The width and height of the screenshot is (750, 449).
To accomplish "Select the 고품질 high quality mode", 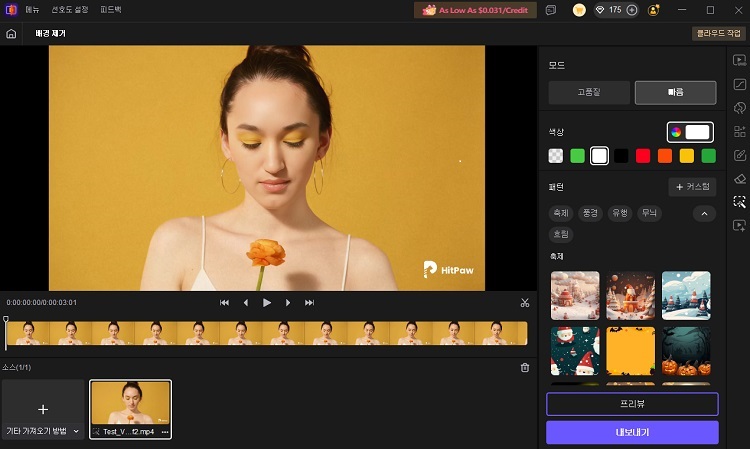I will click(x=589, y=92).
